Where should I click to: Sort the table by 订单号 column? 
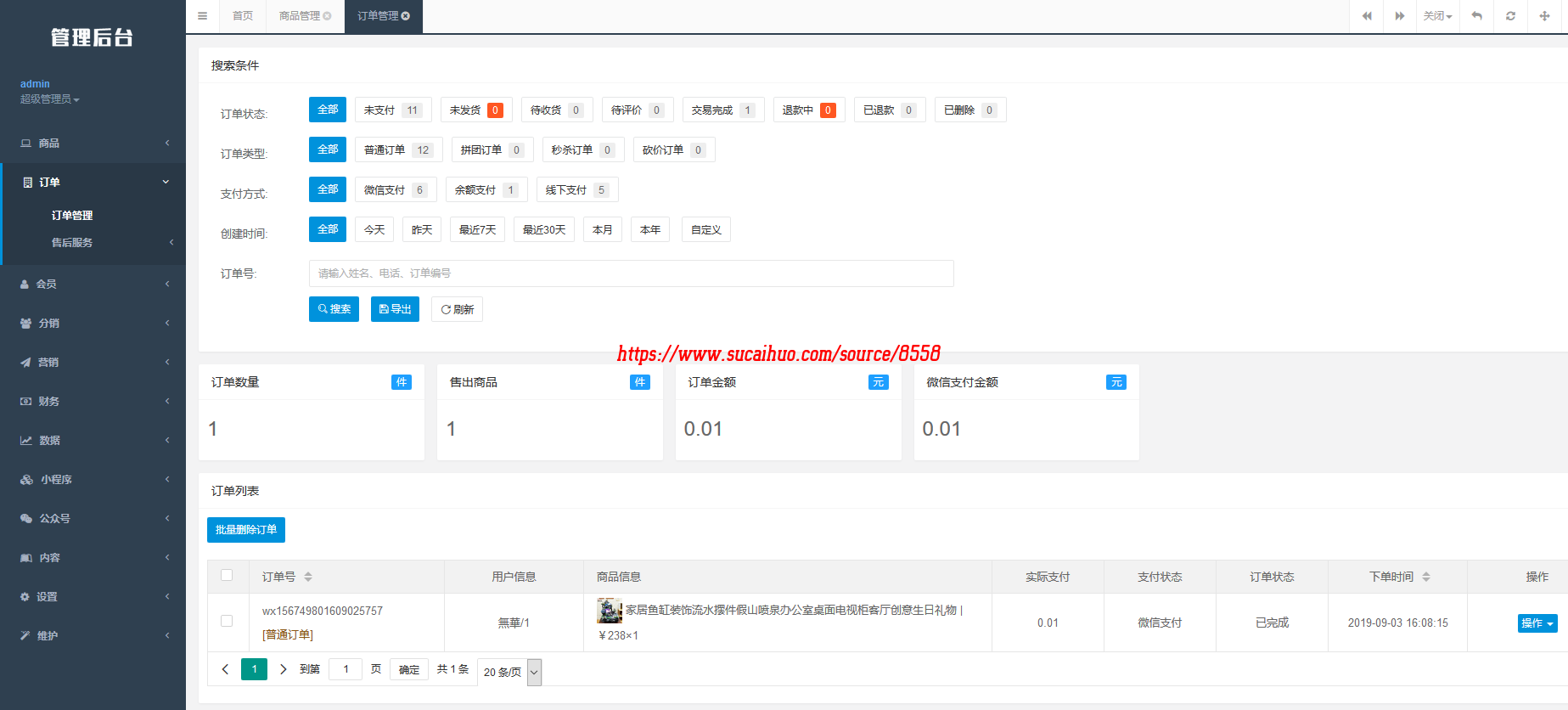click(x=308, y=577)
